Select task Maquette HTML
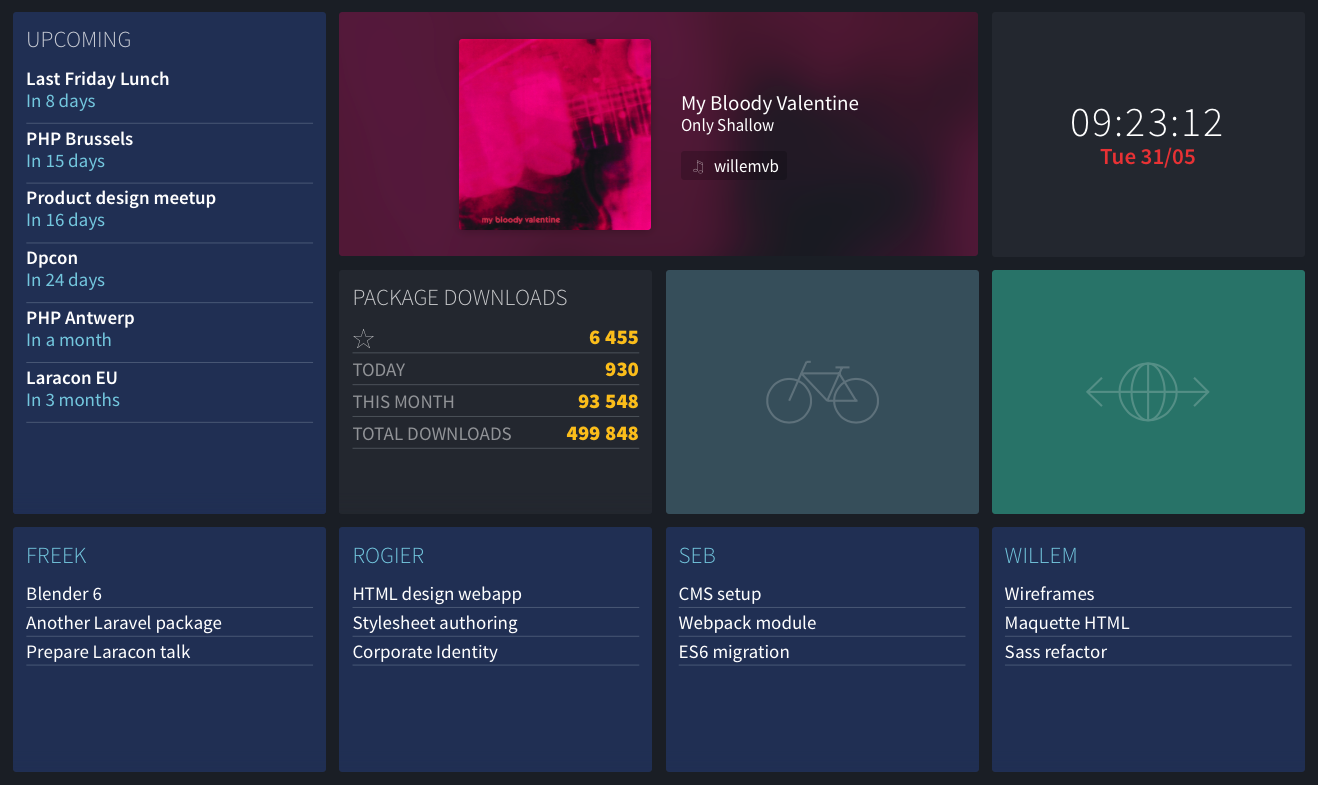1318x785 pixels. click(1067, 623)
